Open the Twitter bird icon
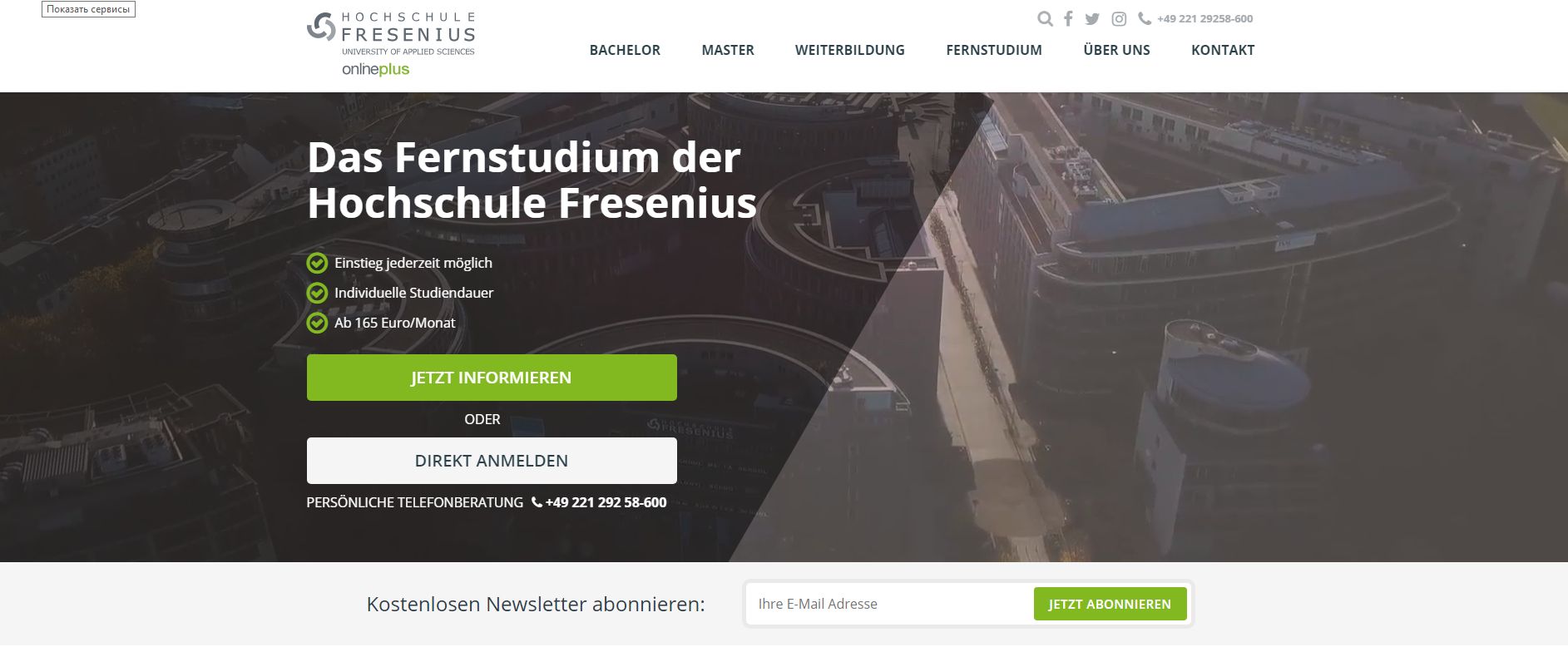 [x=1092, y=19]
